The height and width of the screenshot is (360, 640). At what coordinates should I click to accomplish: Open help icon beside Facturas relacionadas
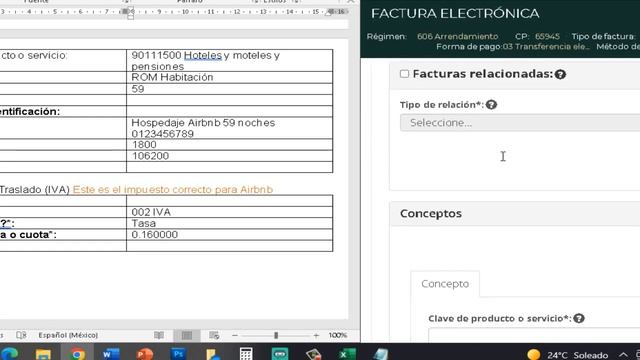coord(560,74)
